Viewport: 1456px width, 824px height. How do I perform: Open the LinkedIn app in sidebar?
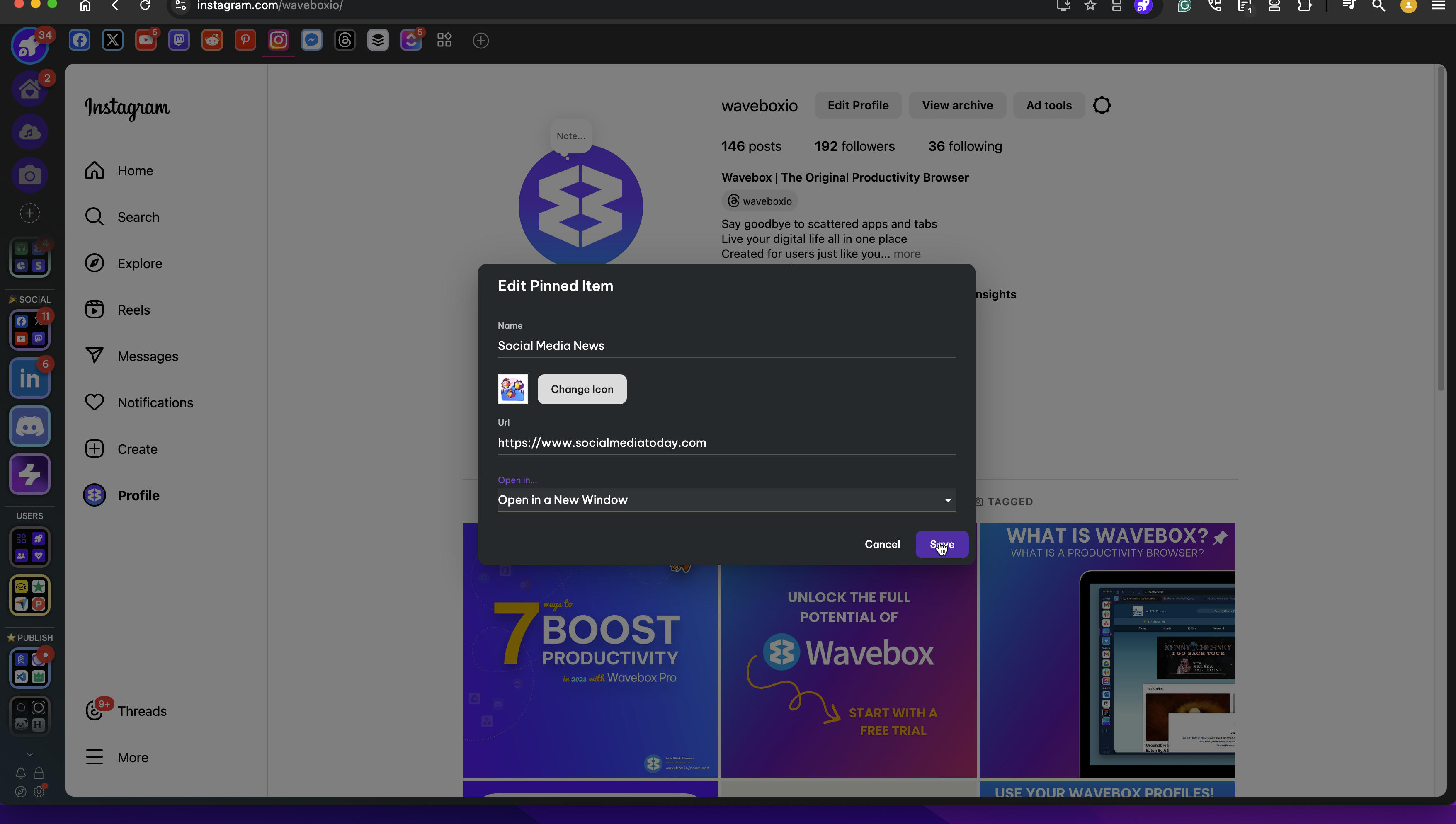coord(29,378)
